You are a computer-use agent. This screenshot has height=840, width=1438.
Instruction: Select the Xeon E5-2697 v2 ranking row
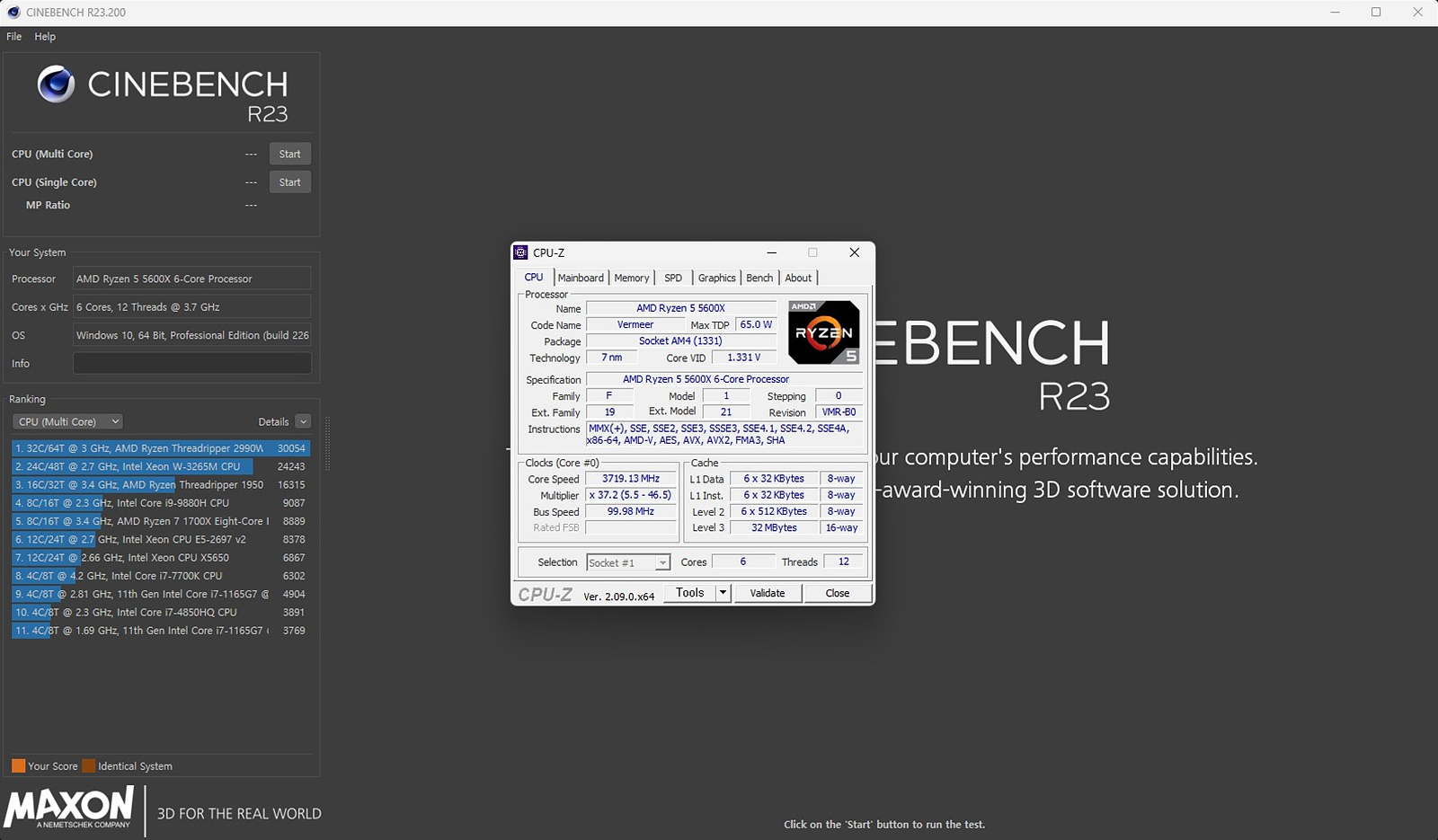click(161, 539)
